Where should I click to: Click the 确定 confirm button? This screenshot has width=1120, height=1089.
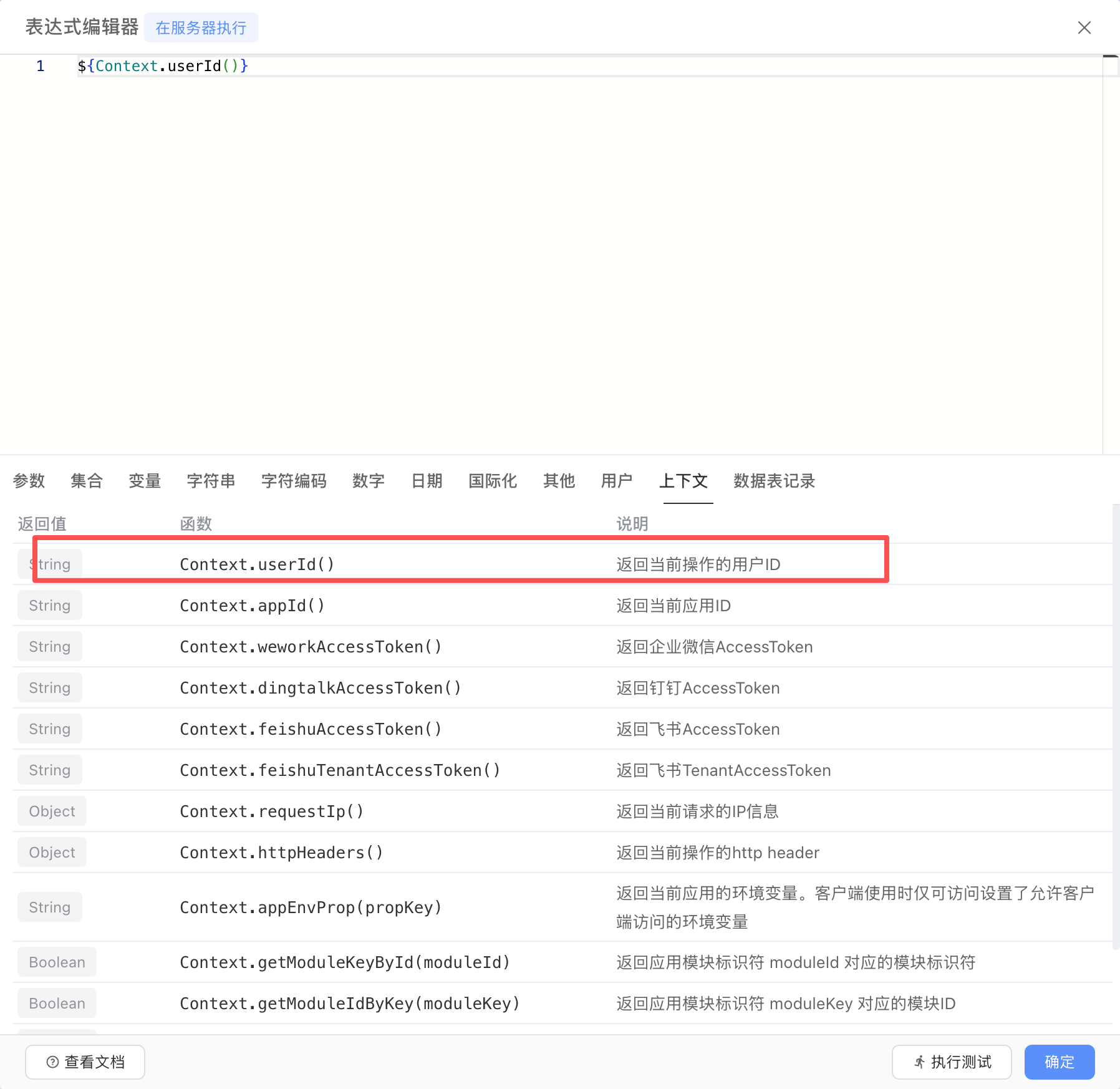tap(1059, 1062)
